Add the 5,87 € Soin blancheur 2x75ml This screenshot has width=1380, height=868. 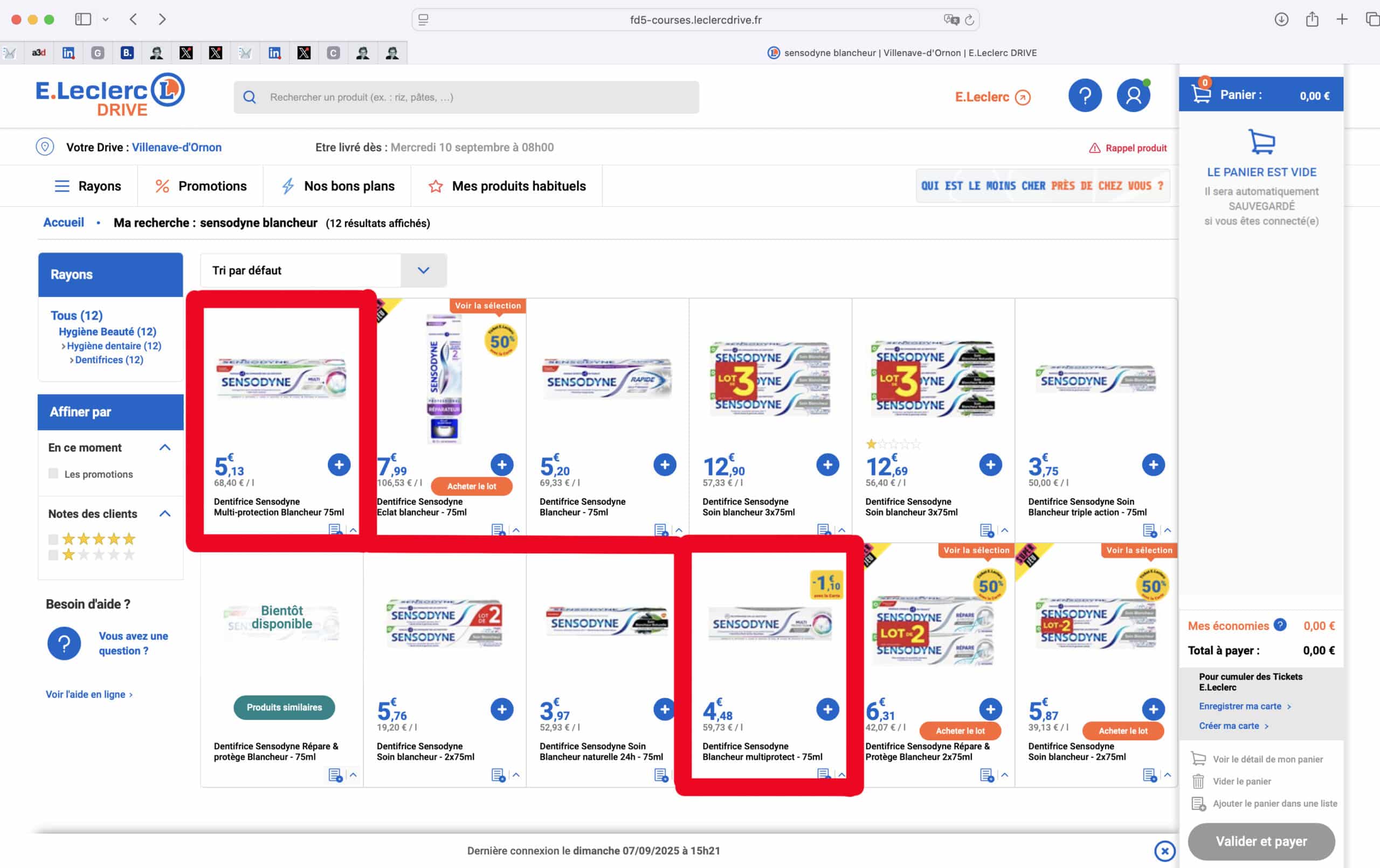click(1153, 709)
